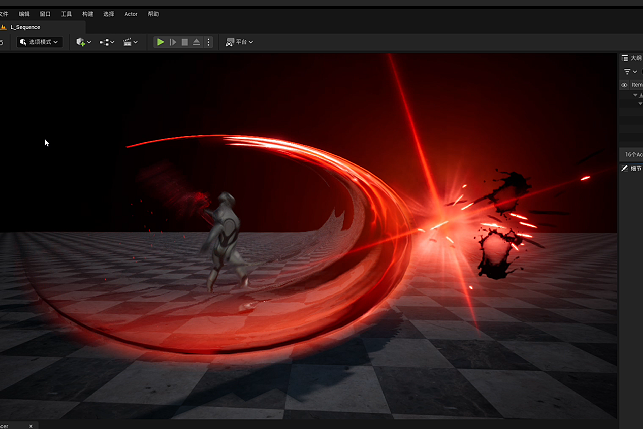Start Play-in-Editor with the green play button
The height and width of the screenshot is (429, 643).
pyautogui.click(x=160, y=42)
